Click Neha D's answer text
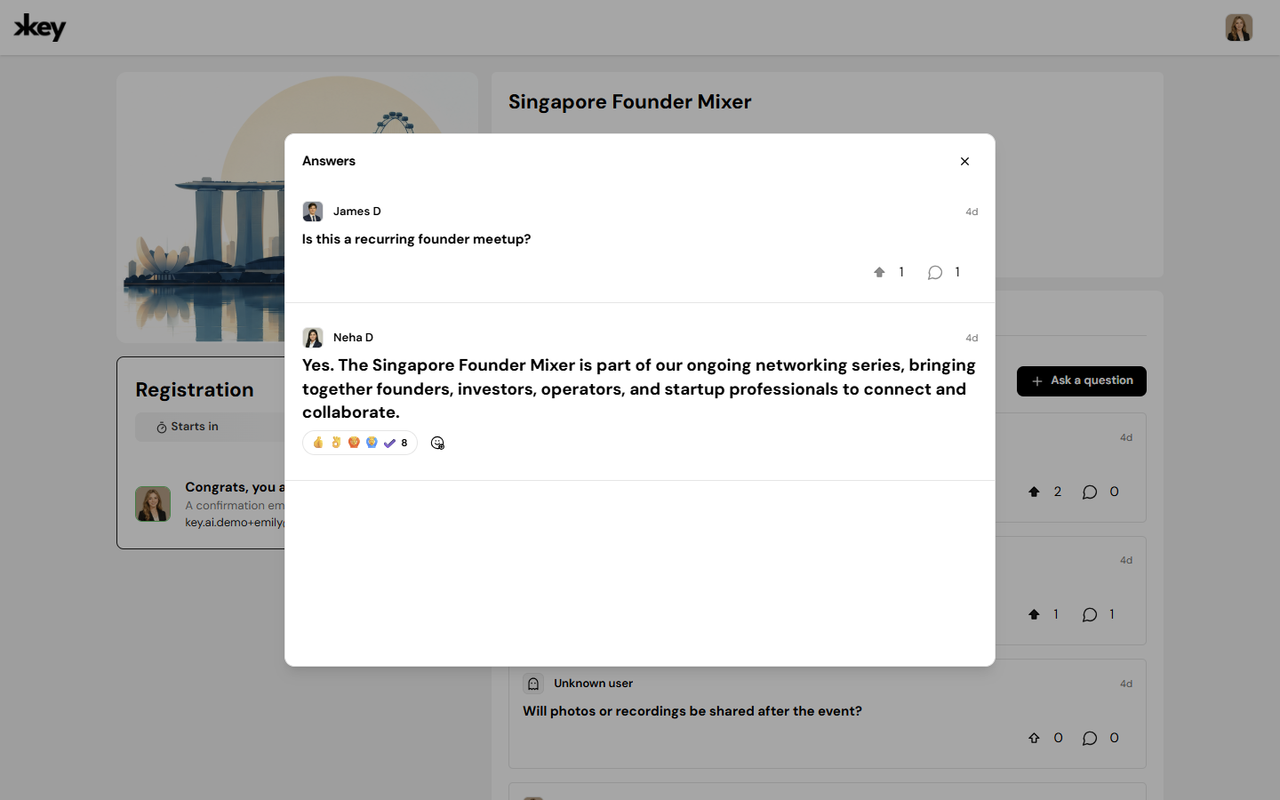 click(639, 389)
